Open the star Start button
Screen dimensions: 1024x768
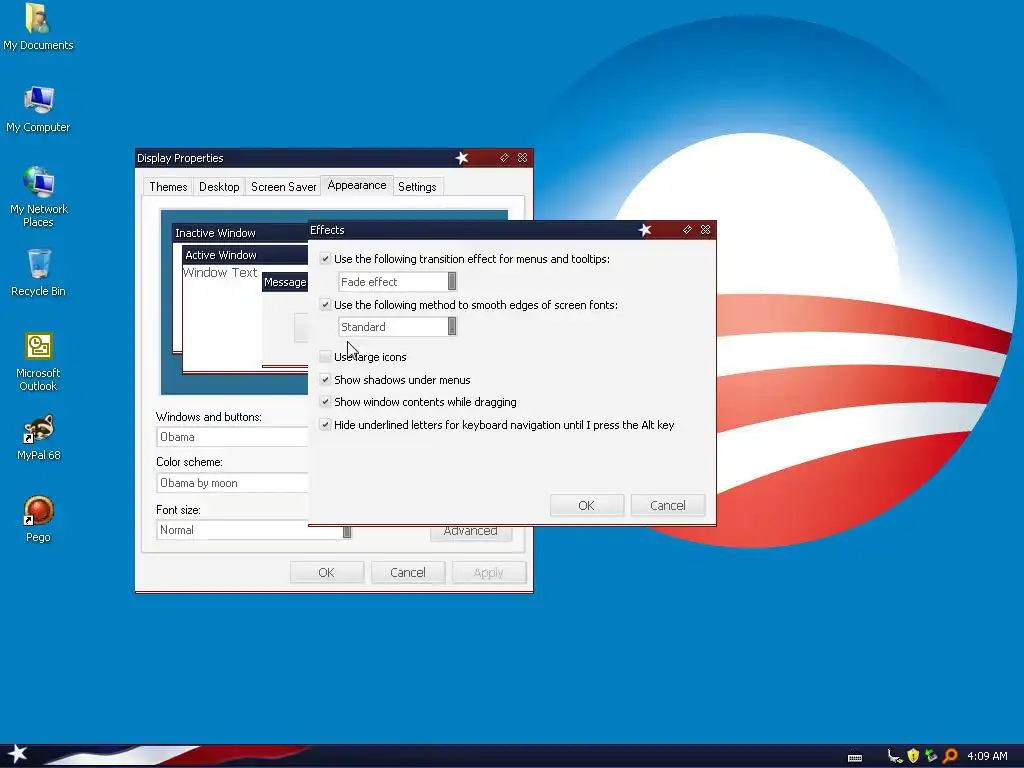[17, 755]
